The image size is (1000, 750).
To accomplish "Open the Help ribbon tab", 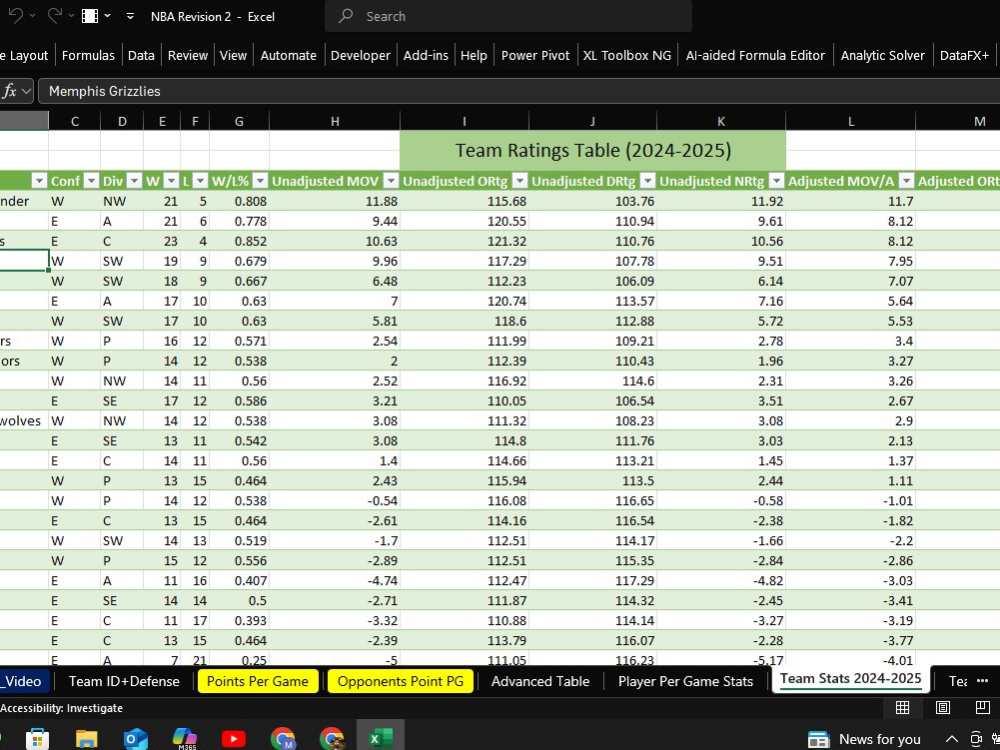I will 473,55.
